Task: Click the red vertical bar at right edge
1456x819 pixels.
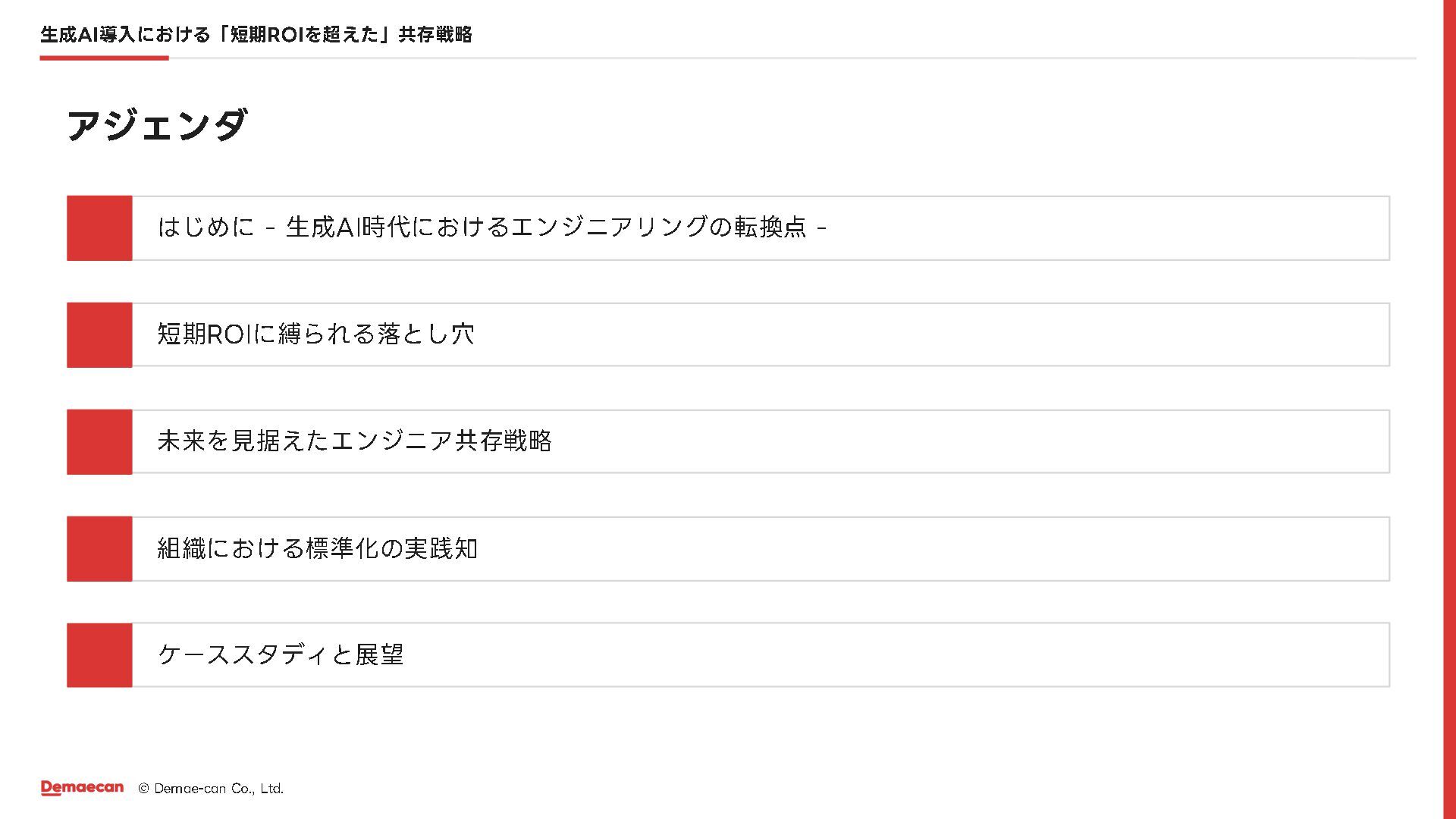Action: click(x=1449, y=409)
